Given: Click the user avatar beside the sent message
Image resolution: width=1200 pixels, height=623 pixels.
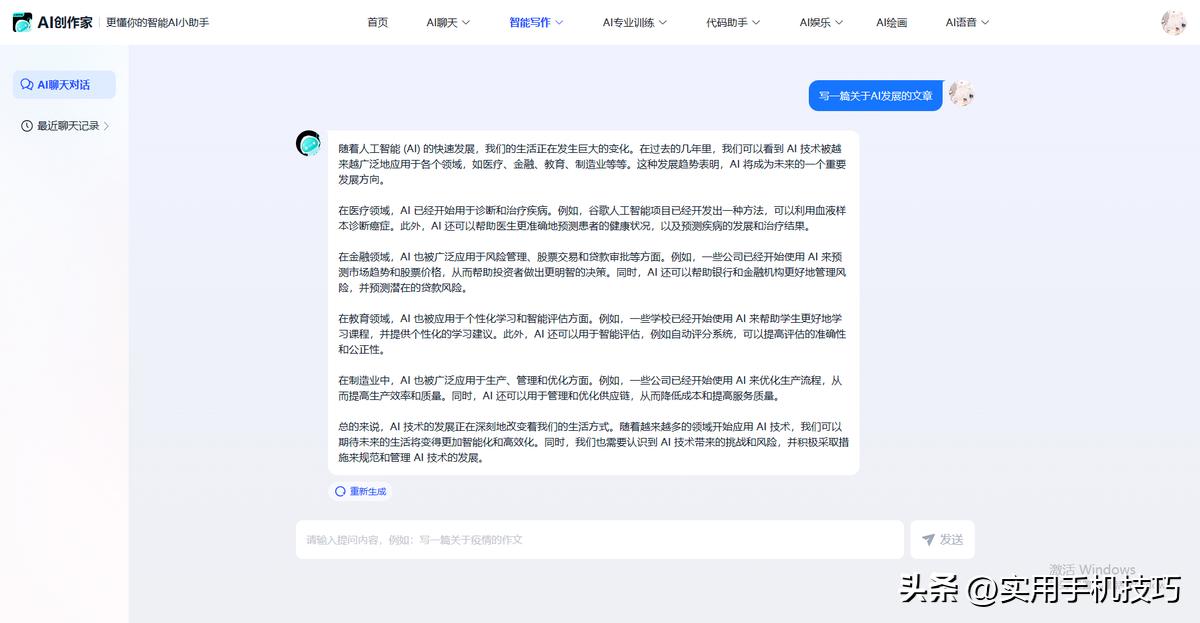Looking at the screenshot, I should (961, 94).
